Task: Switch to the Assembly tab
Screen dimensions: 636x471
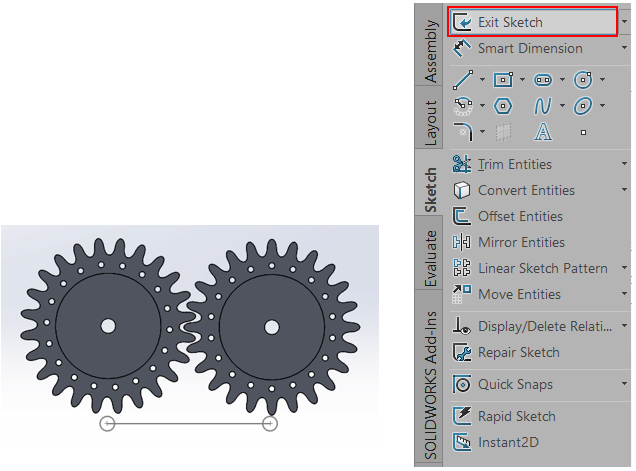Action: pyautogui.click(x=429, y=45)
